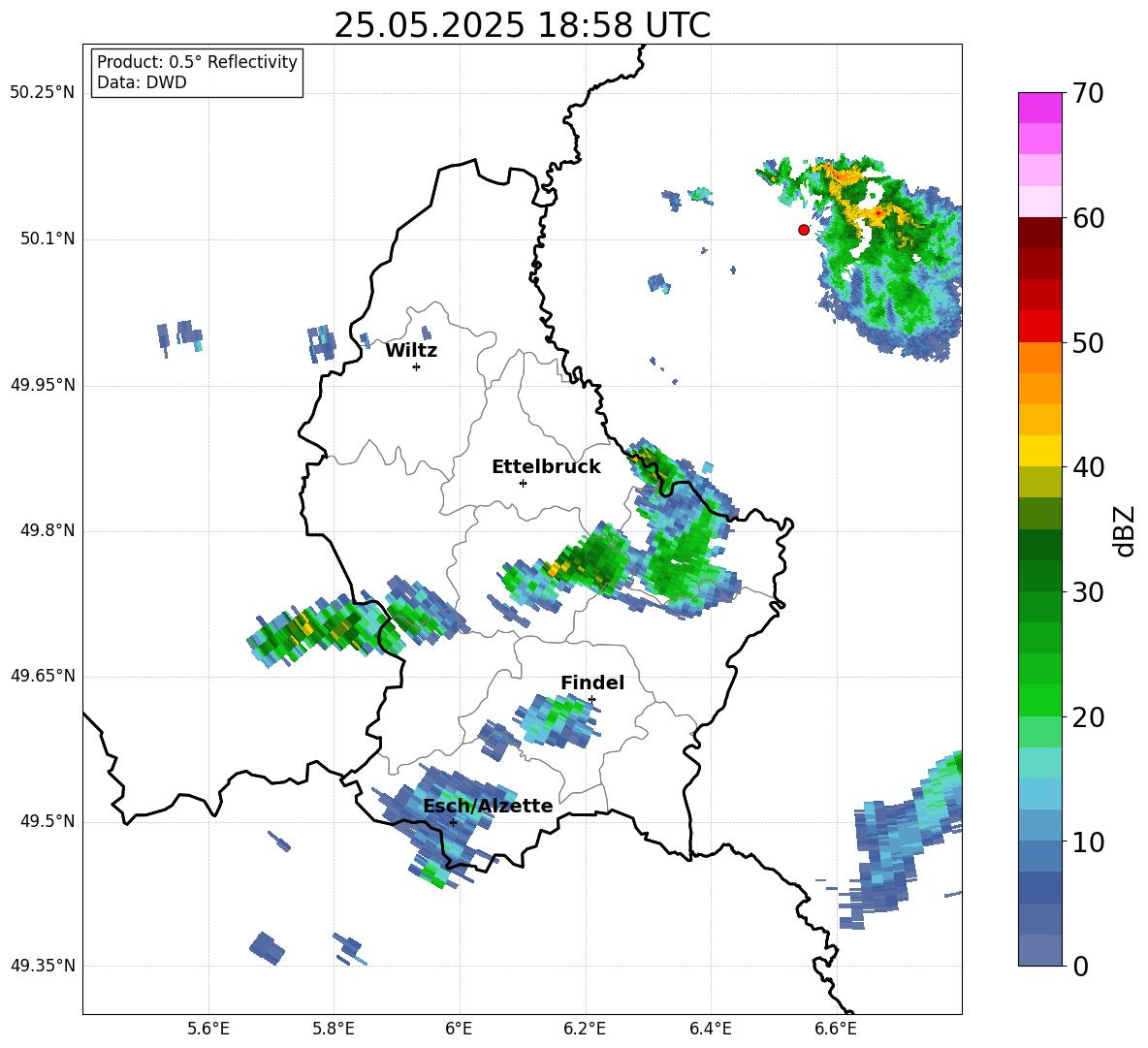The height and width of the screenshot is (1048, 1148).
Task: Click the cross marker below Findel
Action: coord(591,700)
